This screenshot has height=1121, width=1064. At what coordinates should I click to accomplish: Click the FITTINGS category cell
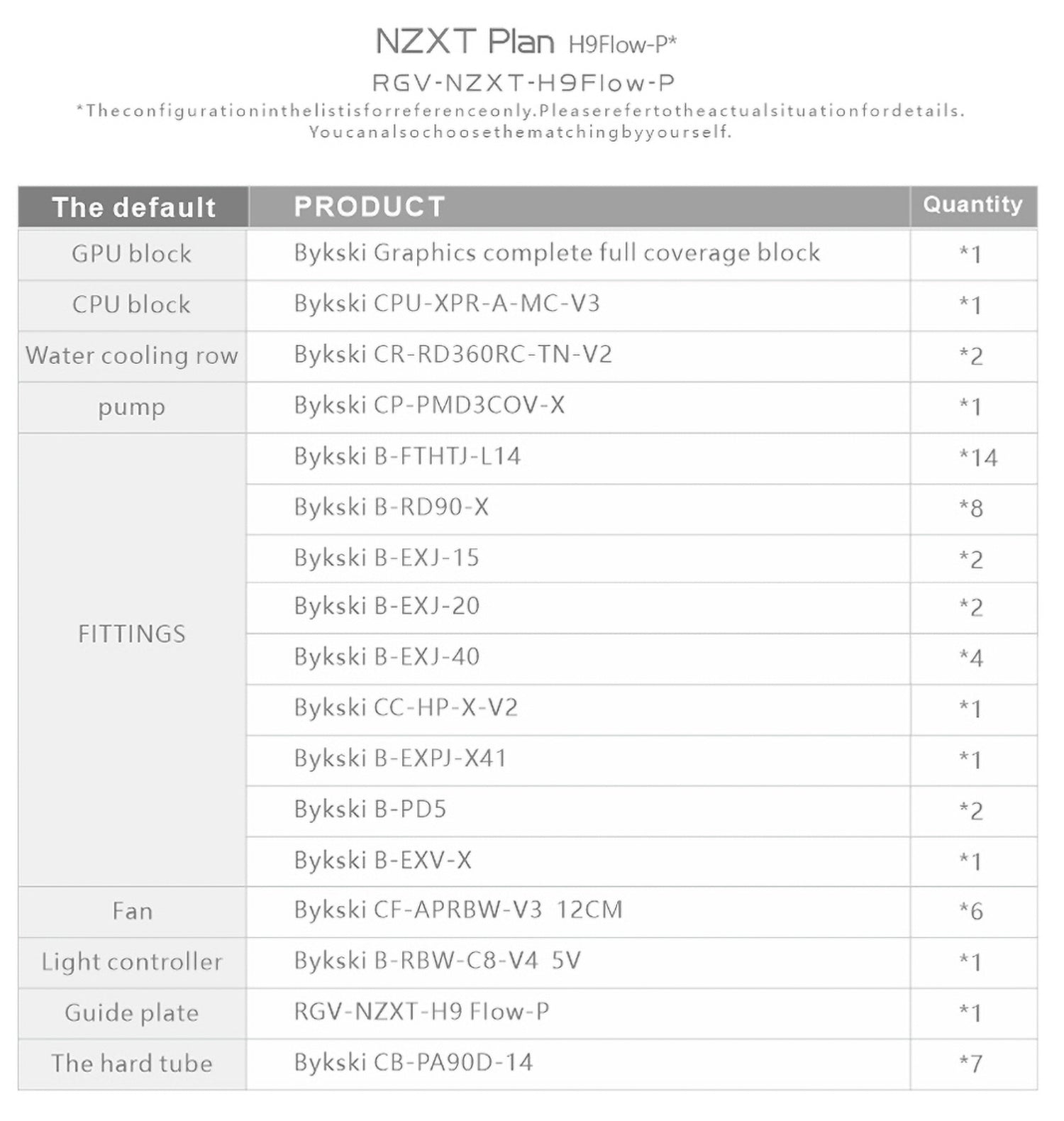[x=132, y=634]
